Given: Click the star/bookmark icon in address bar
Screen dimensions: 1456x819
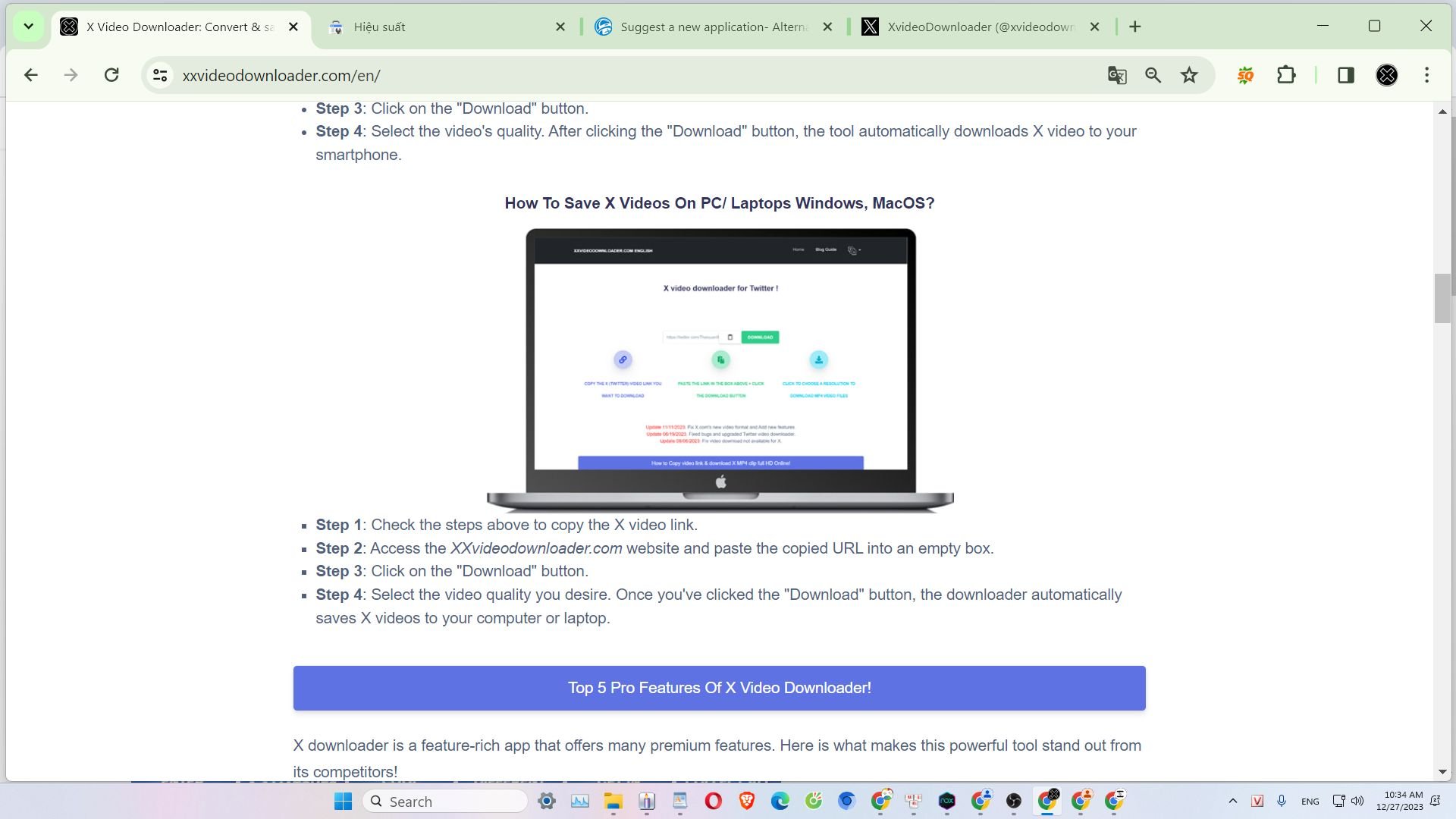Looking at the screenshot, I should coord(1190,75).
